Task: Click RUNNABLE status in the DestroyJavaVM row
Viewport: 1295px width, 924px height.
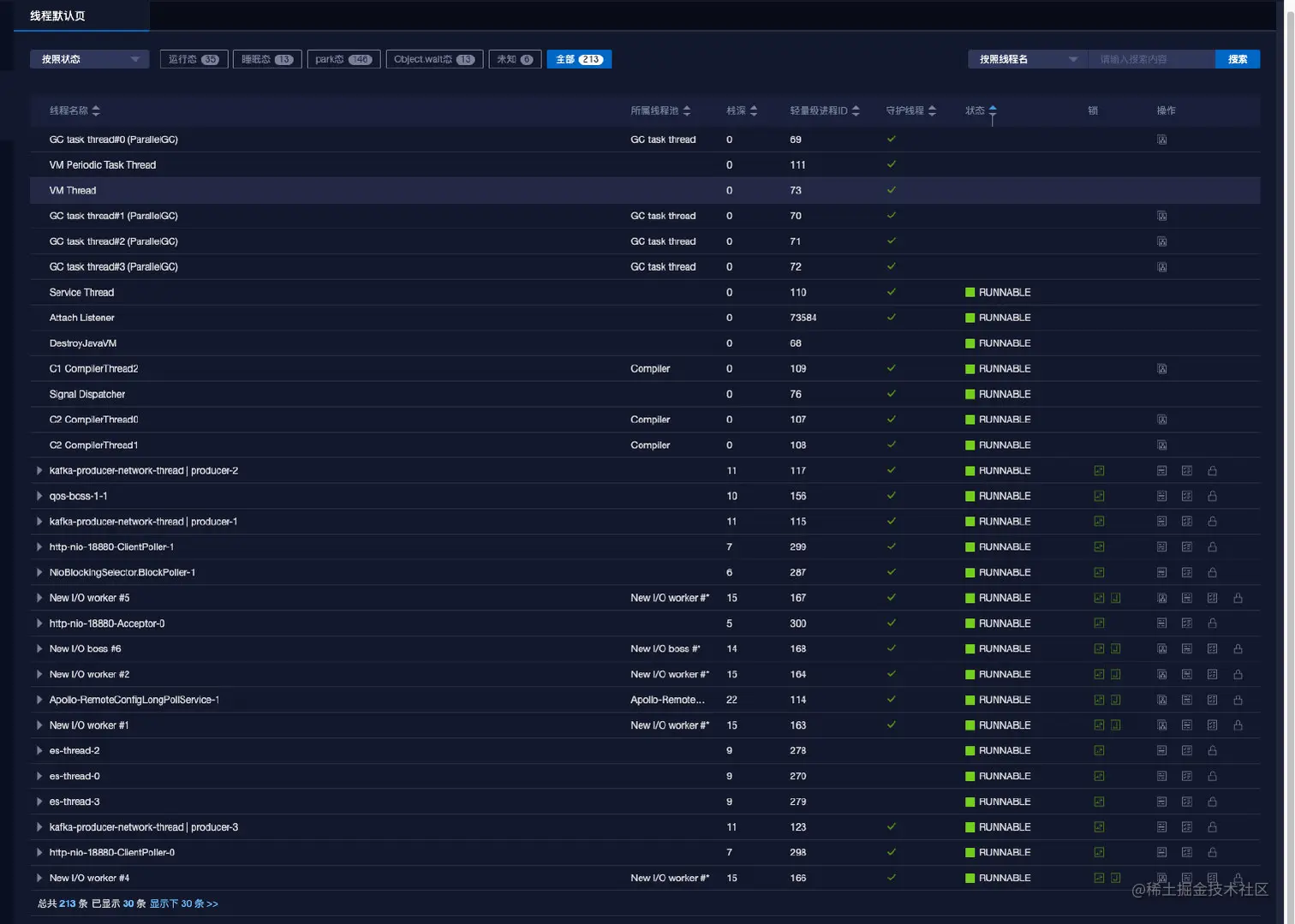Action: pyautogui.click(x=1005, y=343)
